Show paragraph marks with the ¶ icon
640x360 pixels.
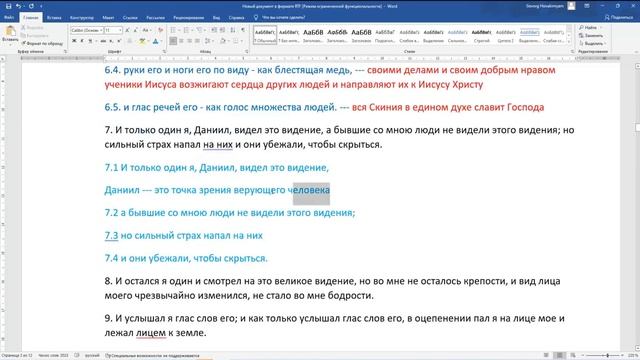tap(243, 30)
